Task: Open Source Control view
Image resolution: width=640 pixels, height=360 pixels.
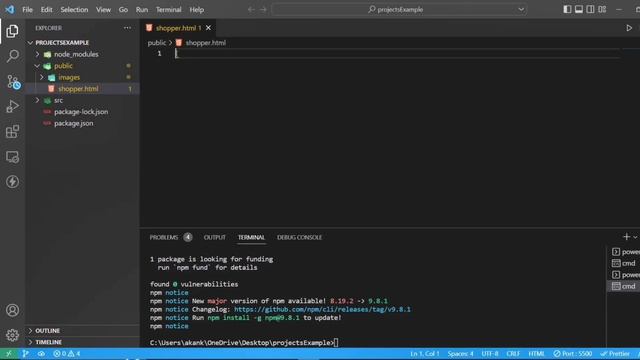Action: [x=12, y=82]
